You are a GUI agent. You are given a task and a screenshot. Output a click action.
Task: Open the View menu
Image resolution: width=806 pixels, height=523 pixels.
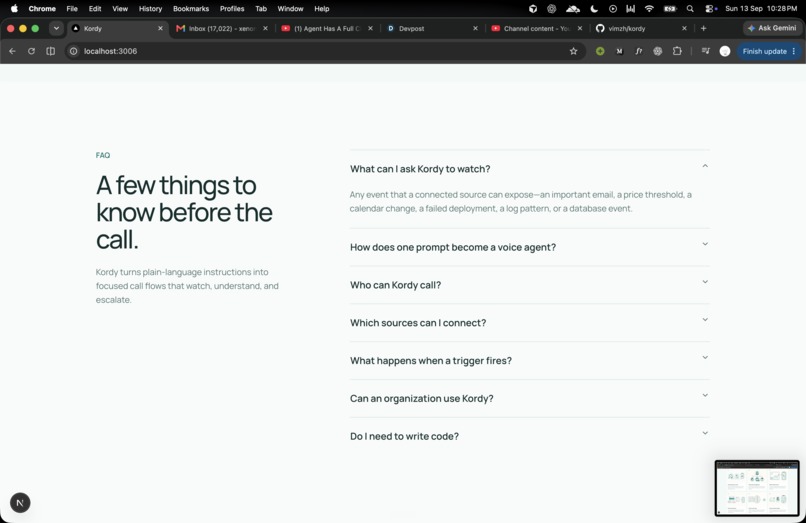[x=120, y=9]
